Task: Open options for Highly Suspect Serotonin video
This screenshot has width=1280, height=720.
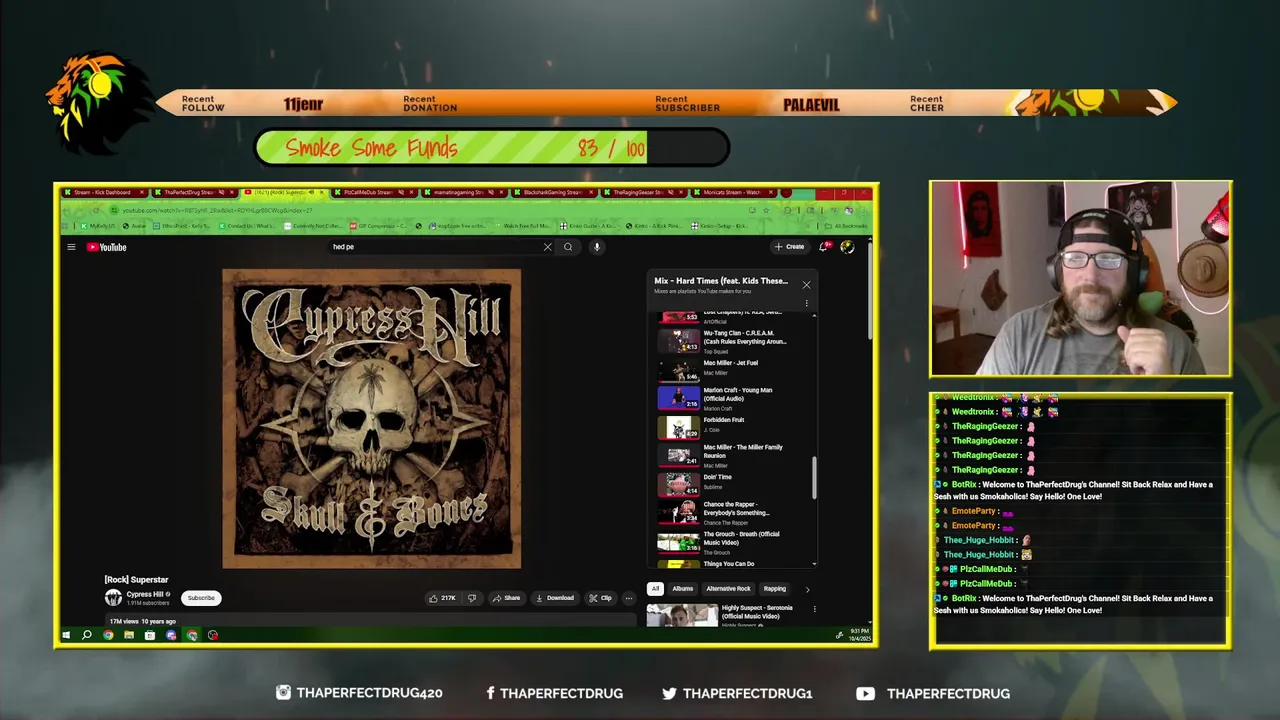Action: point(814,608)
